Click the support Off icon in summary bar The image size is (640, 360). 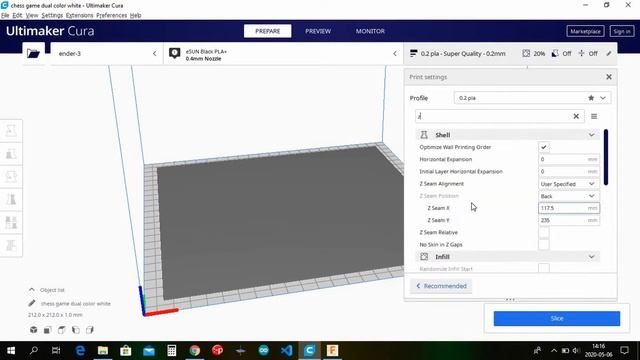(x=555, y=53)
